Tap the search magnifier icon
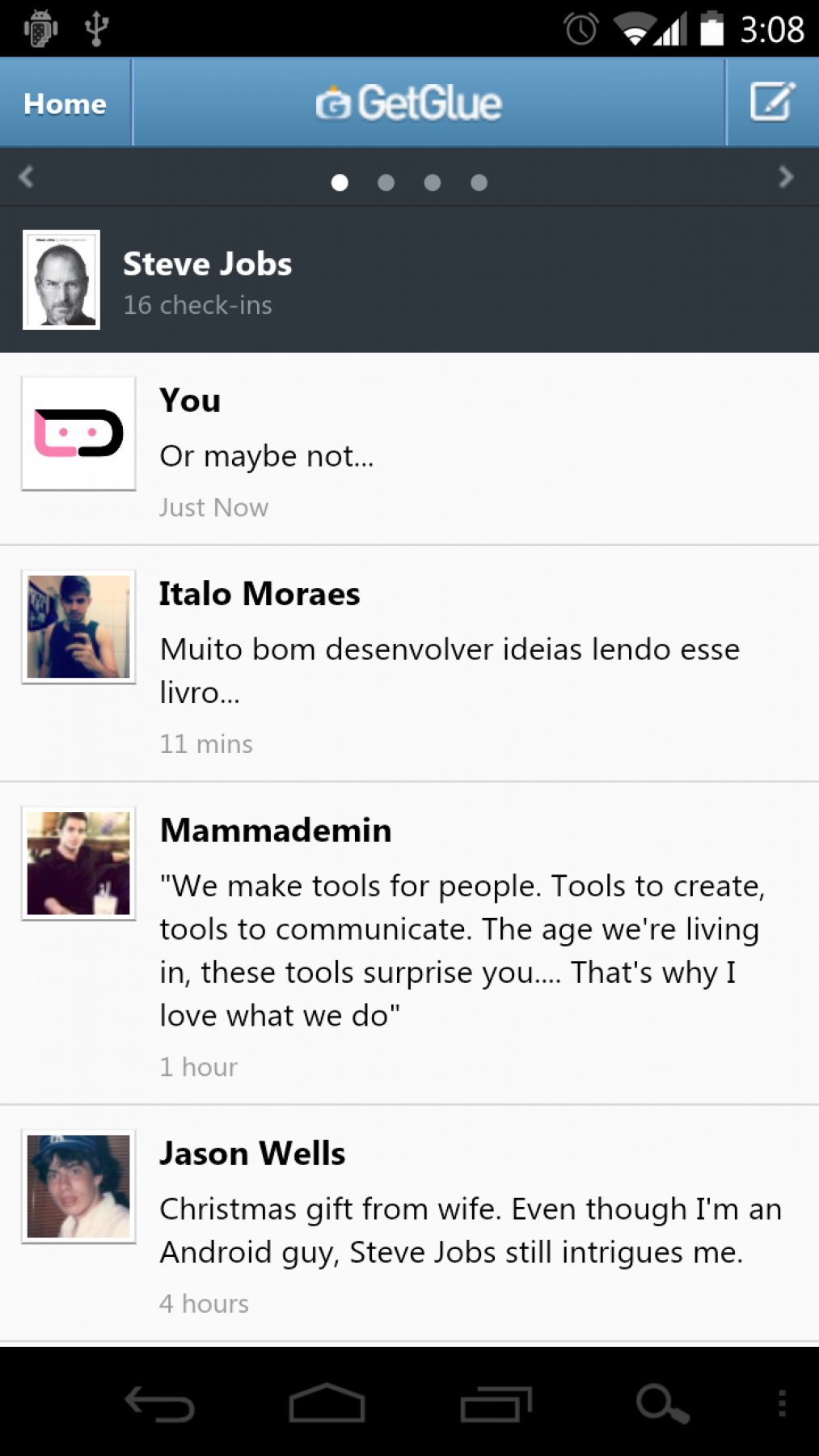The image size is (819, 1456). click(x=661, y=1403)
